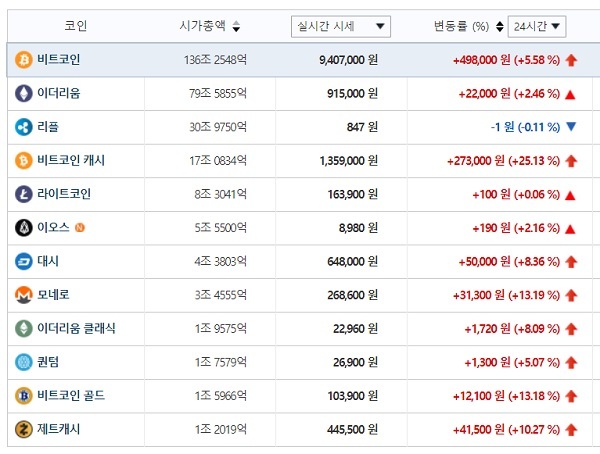Click the Dash coin icon

[23, 261]
